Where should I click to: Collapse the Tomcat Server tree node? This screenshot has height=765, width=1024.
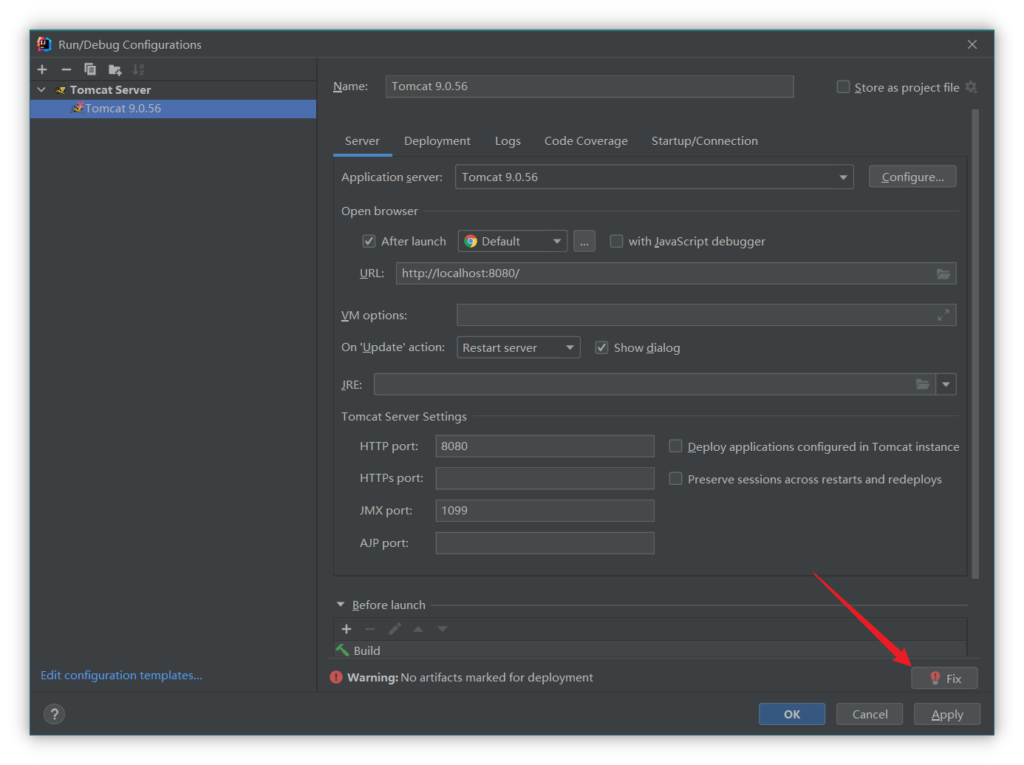[42, 90]
